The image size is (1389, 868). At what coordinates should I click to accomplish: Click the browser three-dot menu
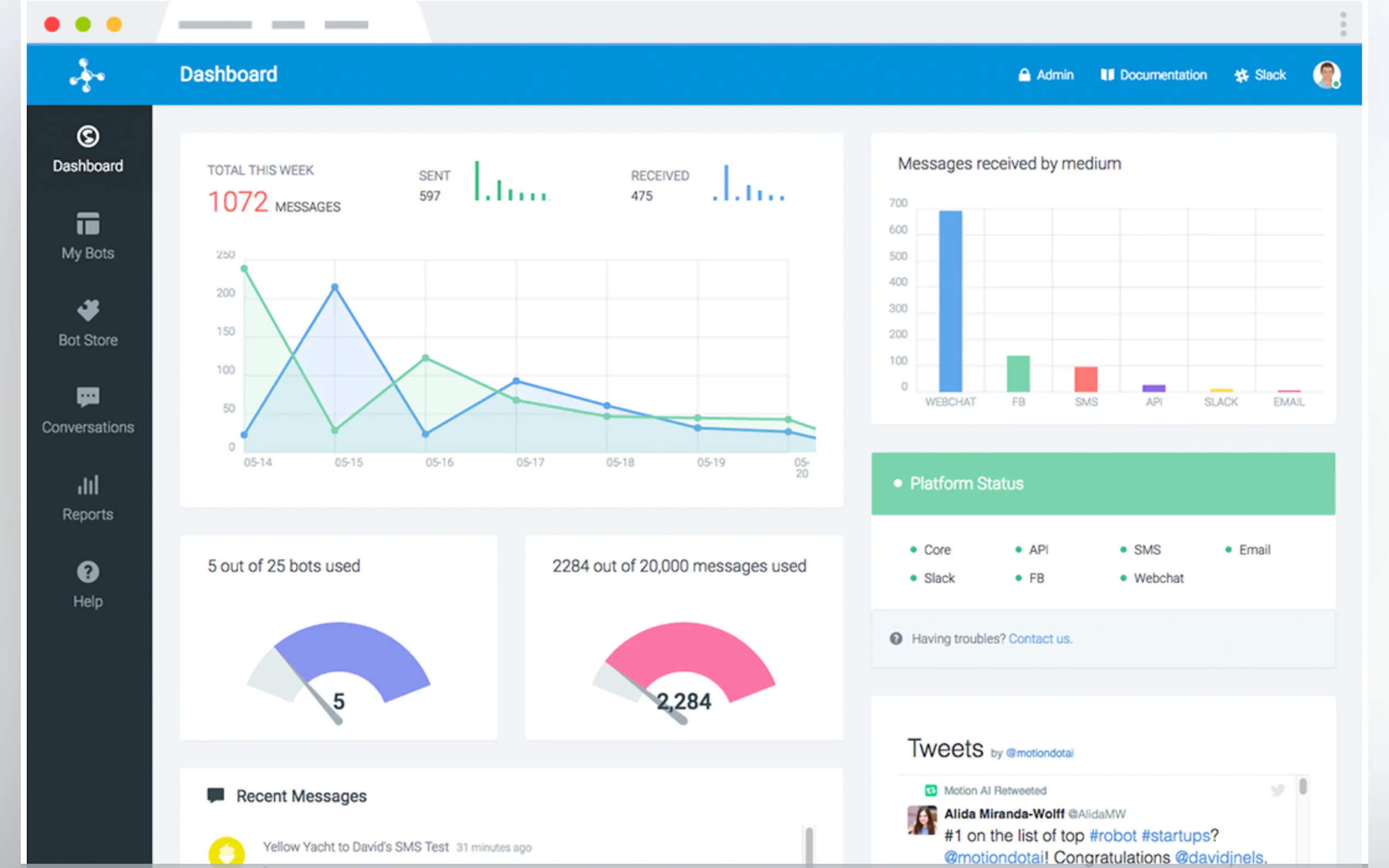point(1343,24)
